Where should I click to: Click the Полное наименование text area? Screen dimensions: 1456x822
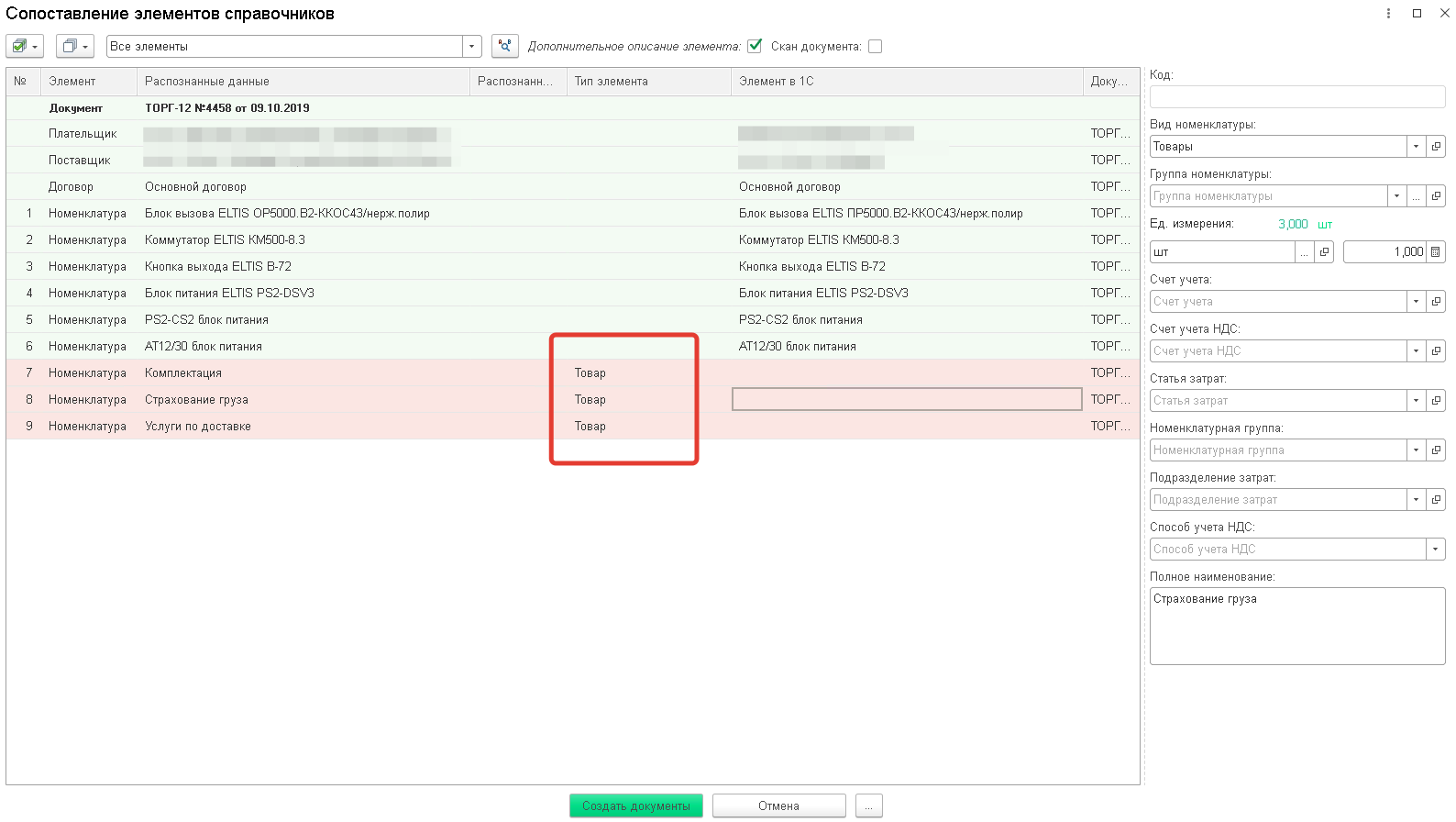1297,626
